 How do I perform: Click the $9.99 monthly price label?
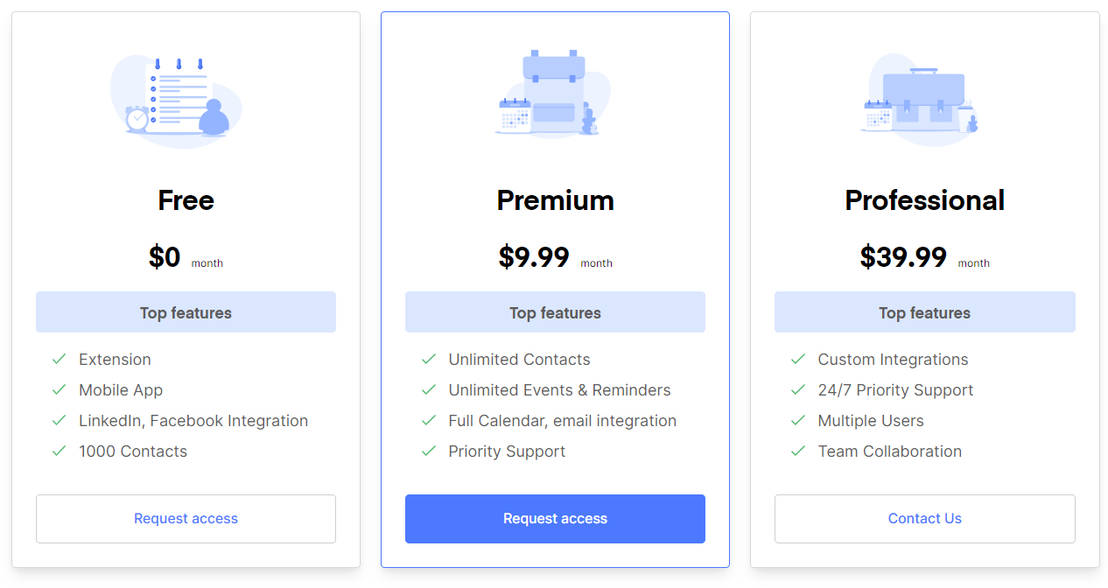(534, 256)
